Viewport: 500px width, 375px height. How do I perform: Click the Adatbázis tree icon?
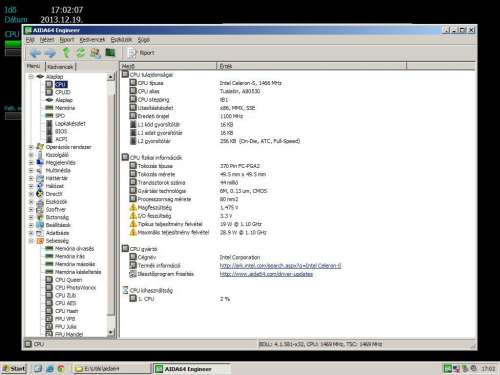click(40, 233)
